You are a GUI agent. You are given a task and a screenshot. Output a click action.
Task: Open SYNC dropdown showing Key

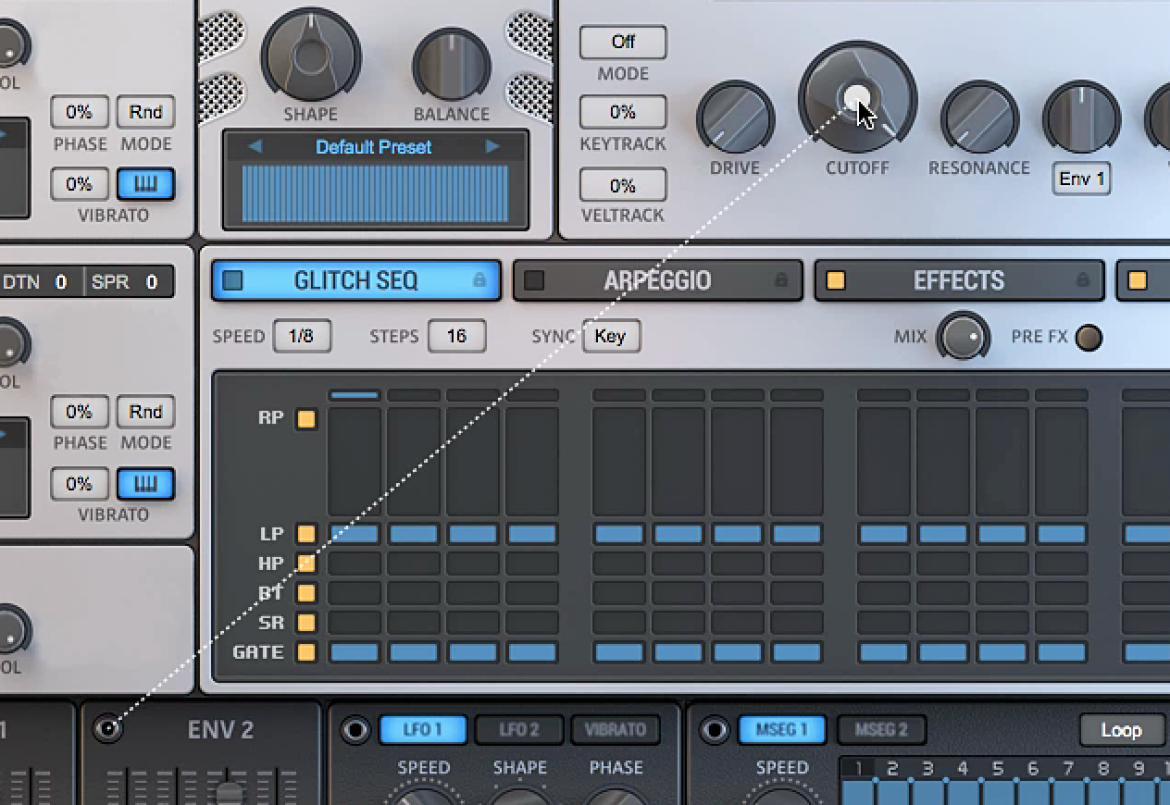pyautogui.click(x=611, y=336)
